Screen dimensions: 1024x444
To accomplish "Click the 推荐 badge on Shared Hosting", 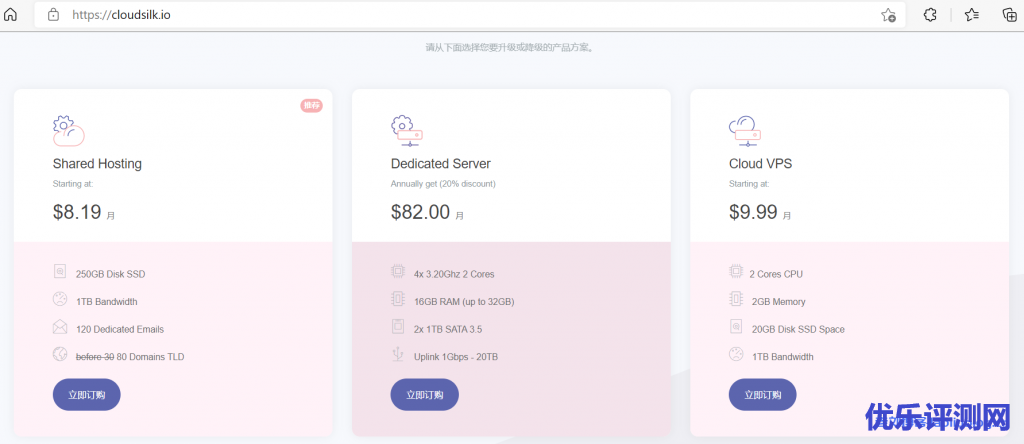I will tap(311, 105).
